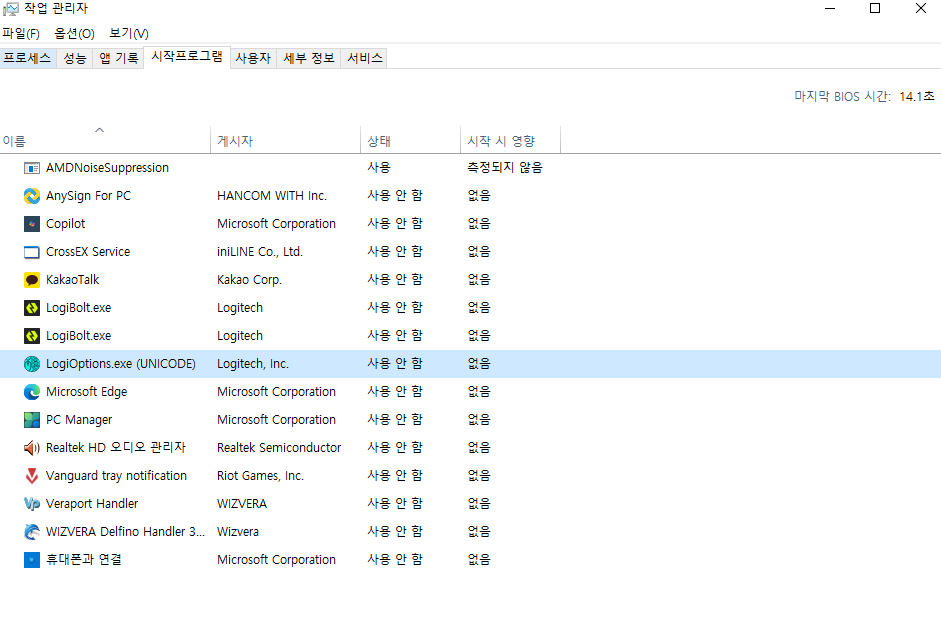Select the Veraport Handler entry

[92, 504]
